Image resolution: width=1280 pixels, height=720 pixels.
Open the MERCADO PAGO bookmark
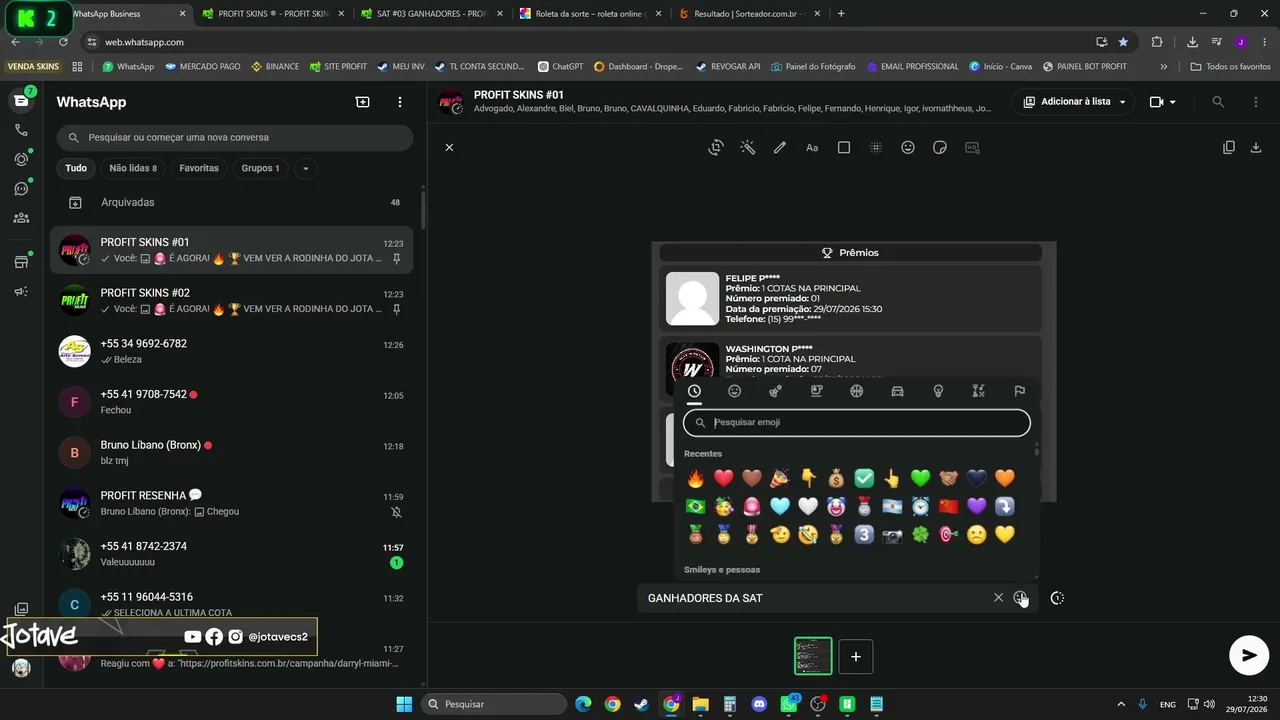[203, 66]
